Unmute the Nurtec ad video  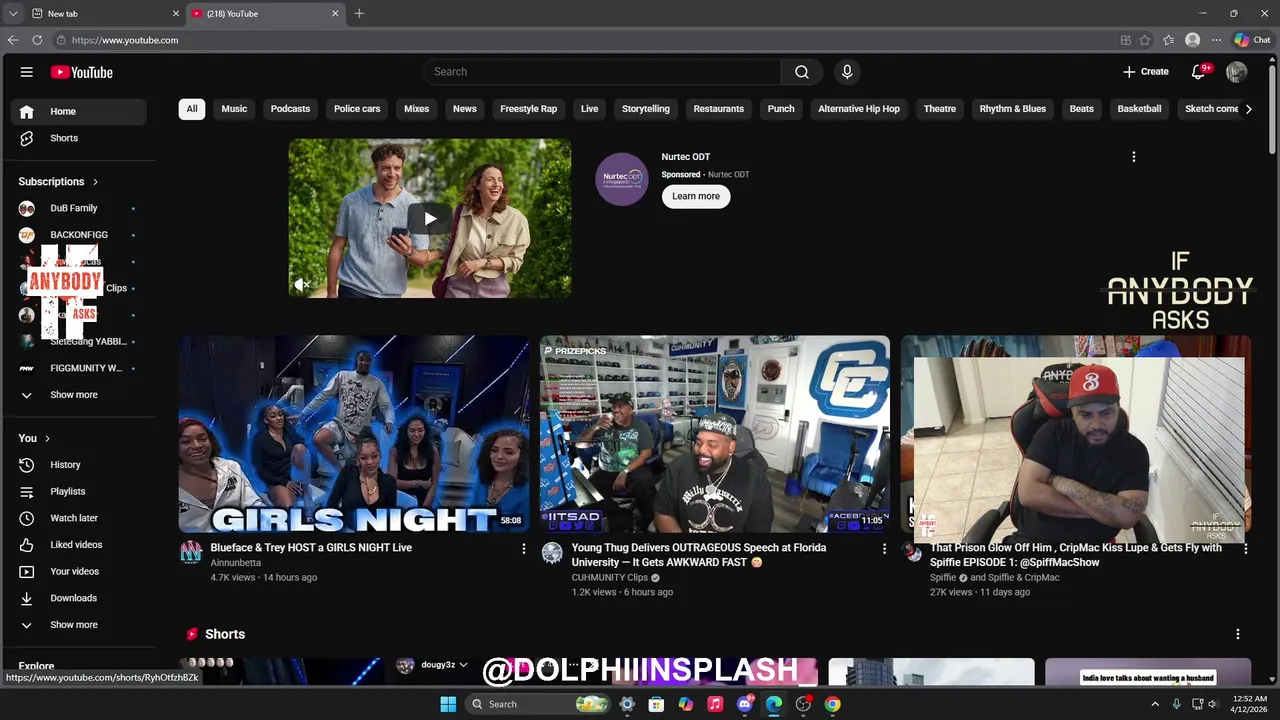coord(302,285)
